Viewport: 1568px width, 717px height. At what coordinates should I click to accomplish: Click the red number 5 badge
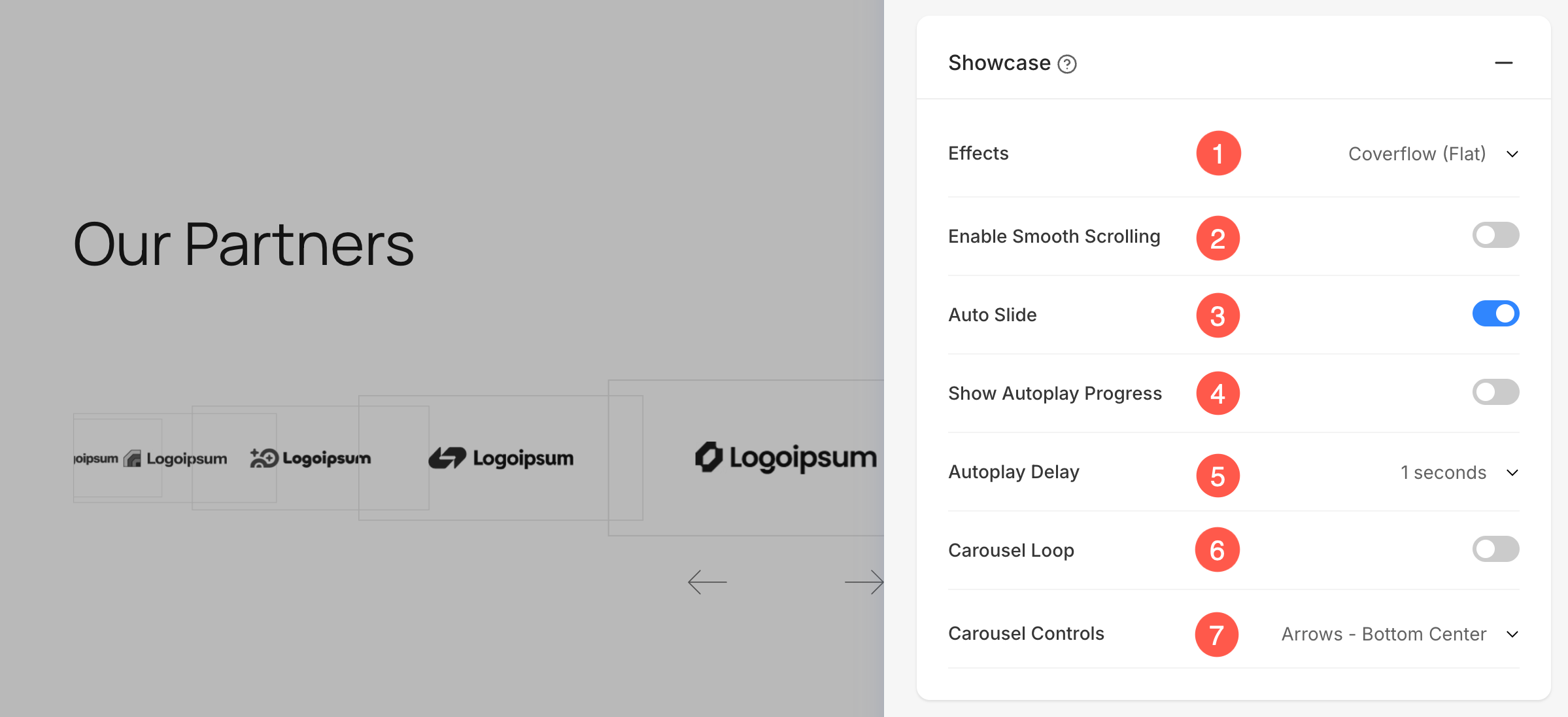(x=1218, y=476)
